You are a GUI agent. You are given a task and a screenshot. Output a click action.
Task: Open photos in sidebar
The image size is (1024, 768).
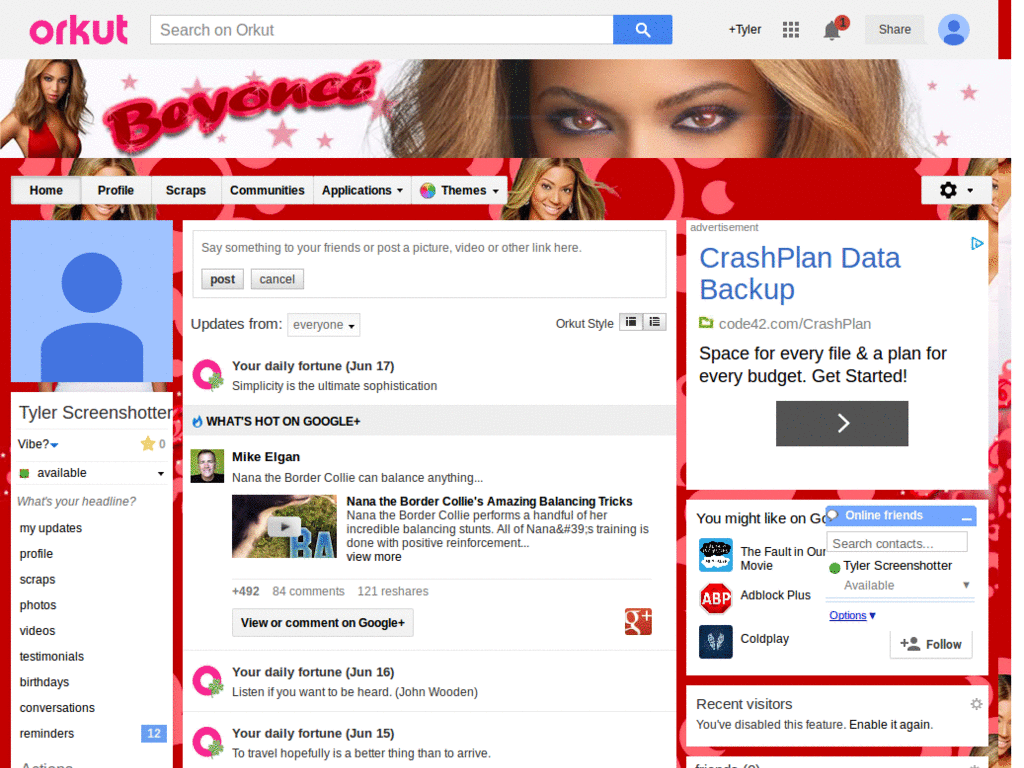38,605
